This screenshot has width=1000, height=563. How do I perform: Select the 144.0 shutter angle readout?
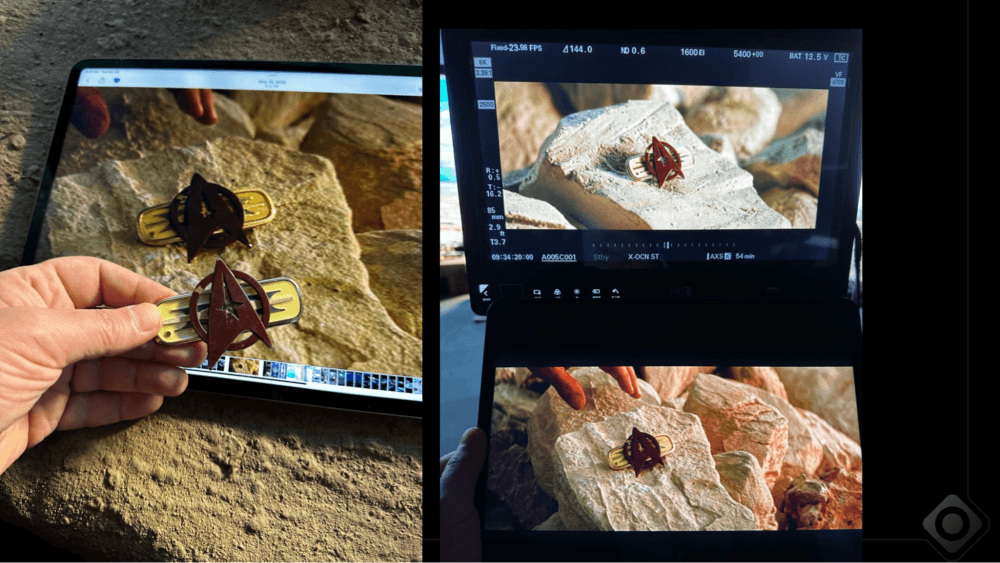(x=577, y=49)
